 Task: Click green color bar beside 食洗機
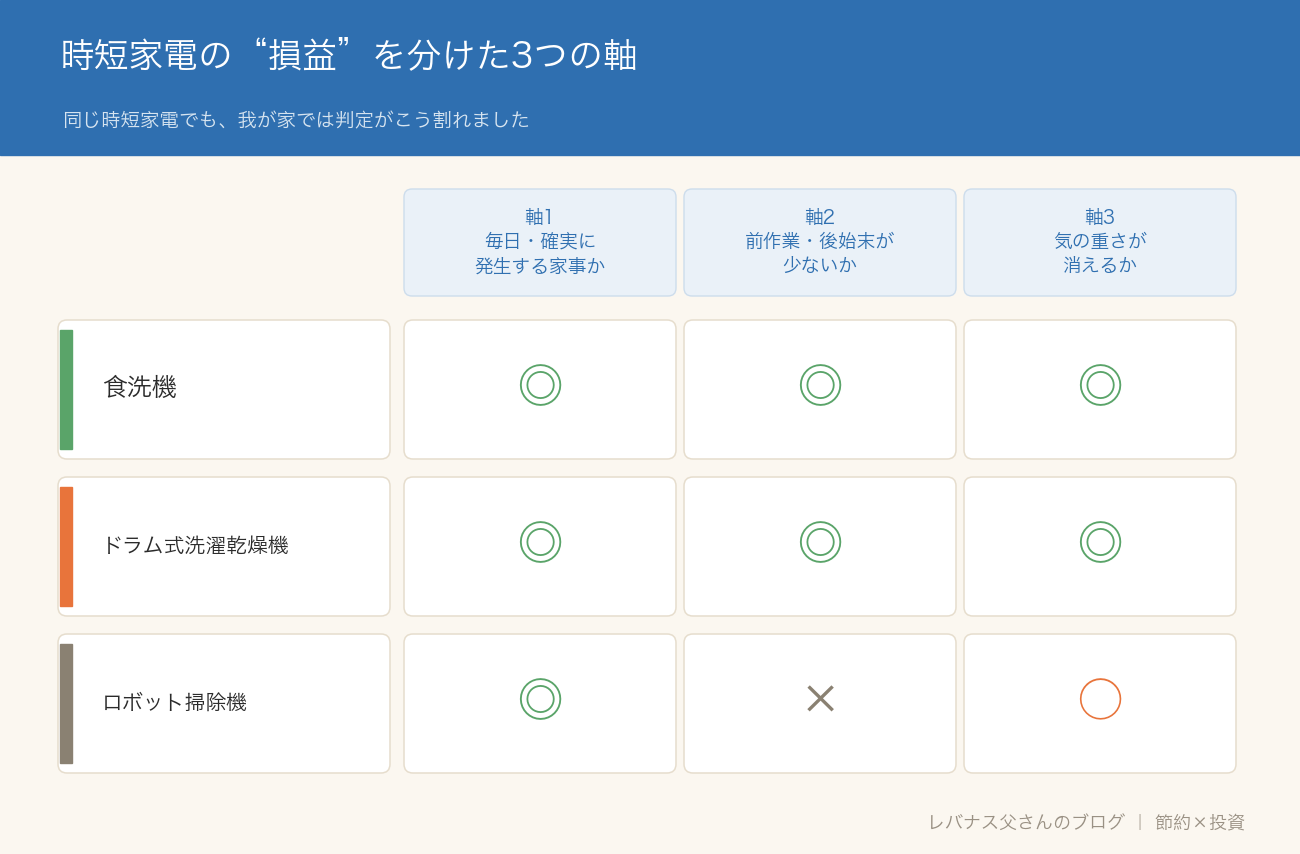pos(66,390)
